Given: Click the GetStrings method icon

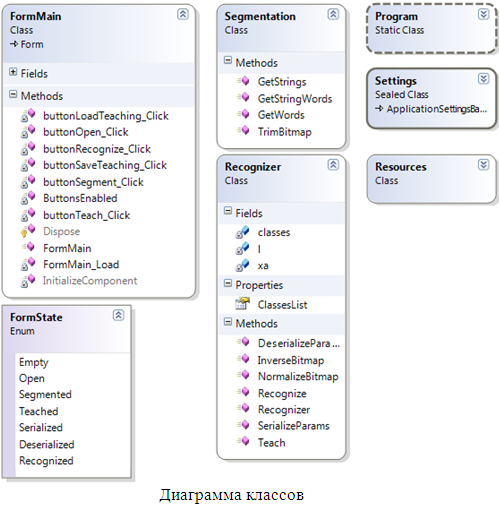Looking at the screenshot, I should pos(243,81).
